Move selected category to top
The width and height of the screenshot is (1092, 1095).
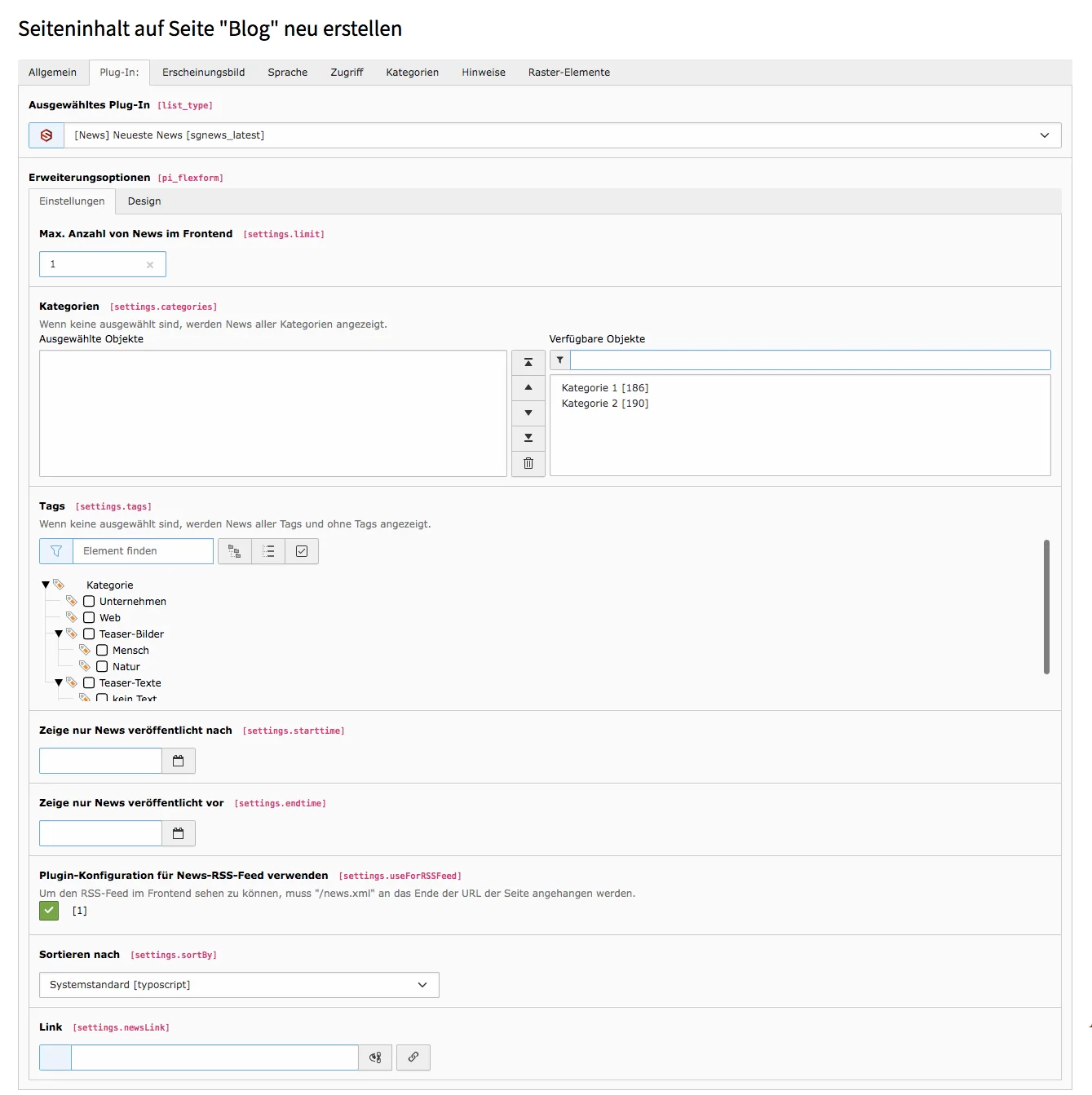pos(528,362)
